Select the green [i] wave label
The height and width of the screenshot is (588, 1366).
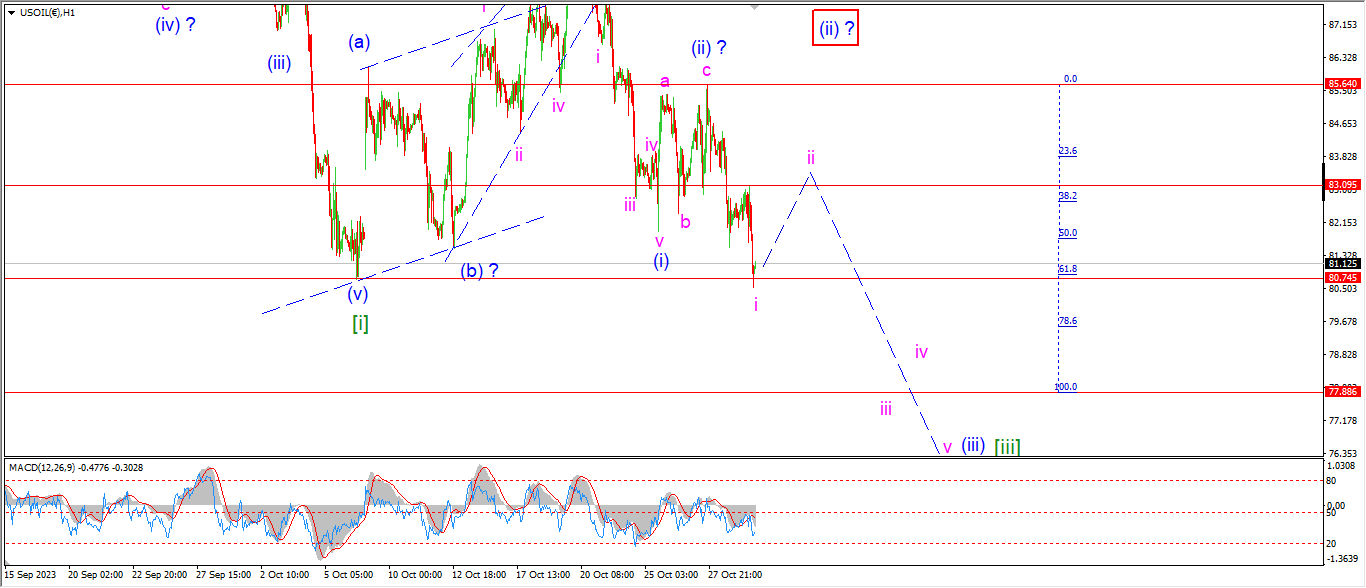pyautogui.click(x=360, y=323)
